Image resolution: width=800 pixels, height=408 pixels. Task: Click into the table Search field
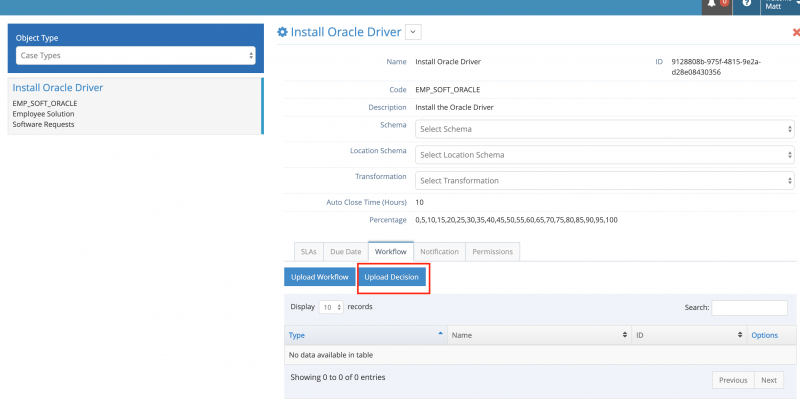(x=749, y=308)
